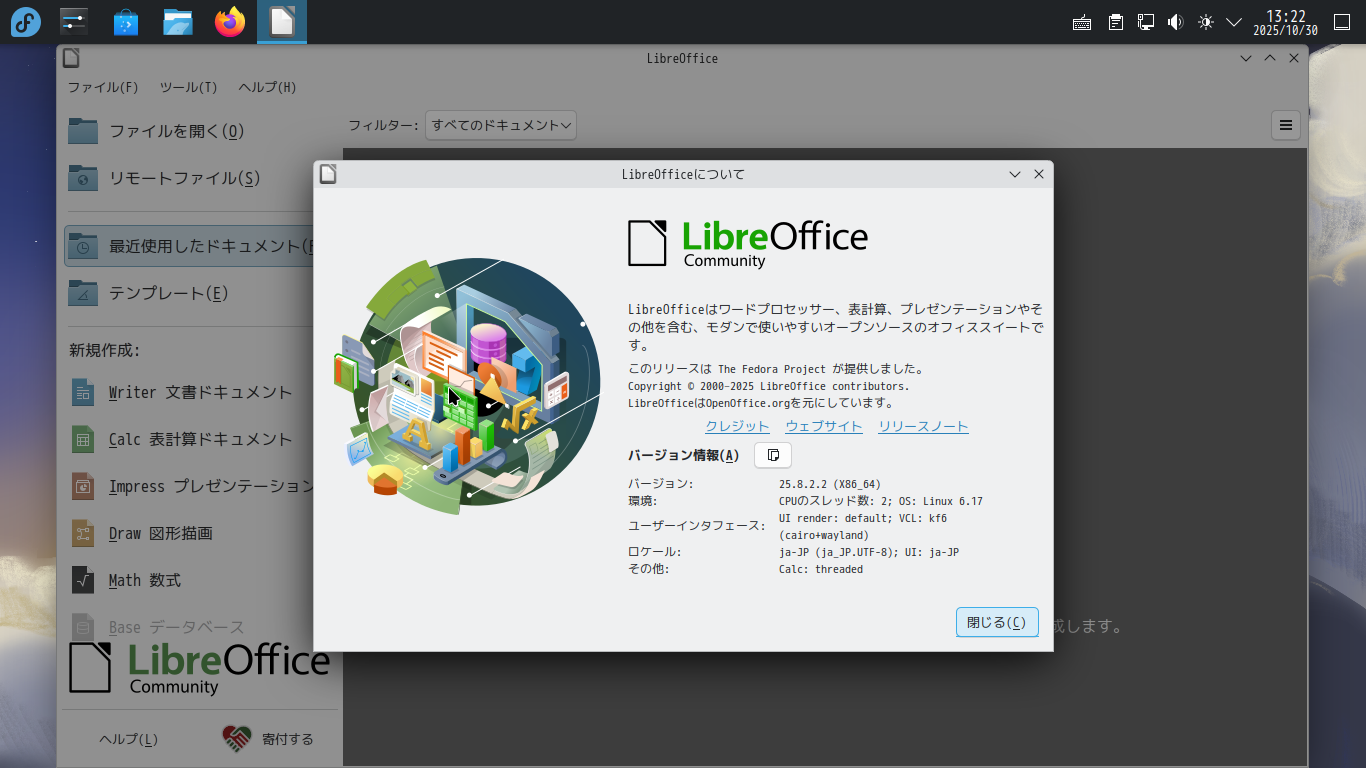Click the 寄付する donate button

point(268,739)
